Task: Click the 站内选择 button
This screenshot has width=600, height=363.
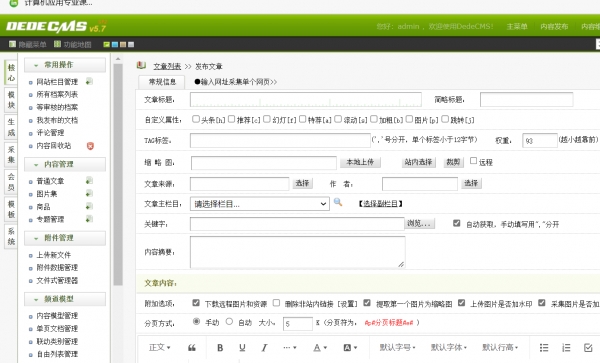Action: point(418,162)
